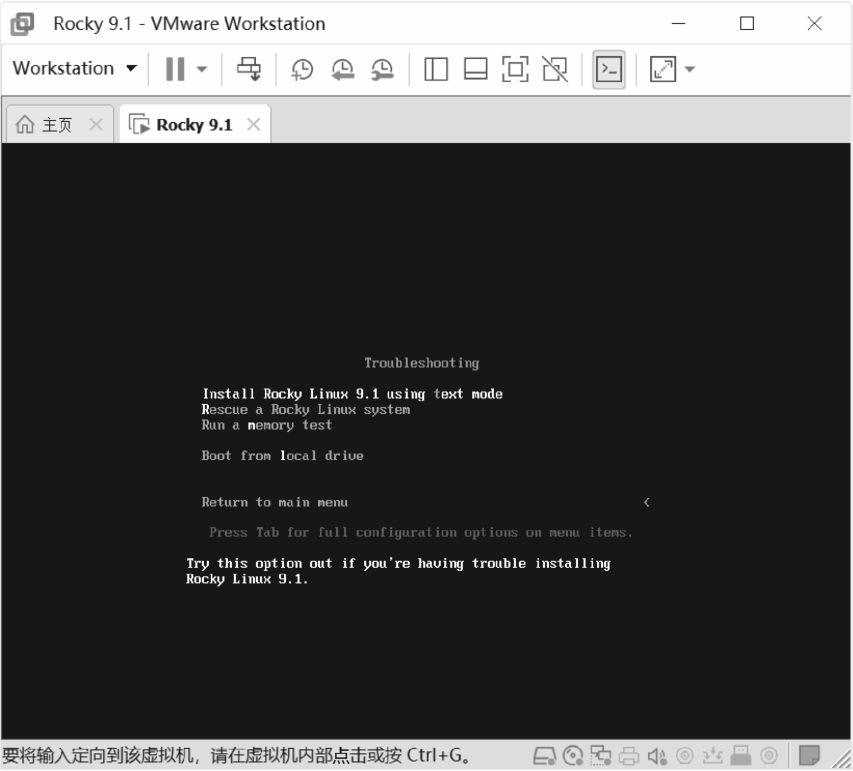This screenshot has height=771, width=853.
Task: Enter full screen mode
Action: pyautogui.click(x=515, y=69)
